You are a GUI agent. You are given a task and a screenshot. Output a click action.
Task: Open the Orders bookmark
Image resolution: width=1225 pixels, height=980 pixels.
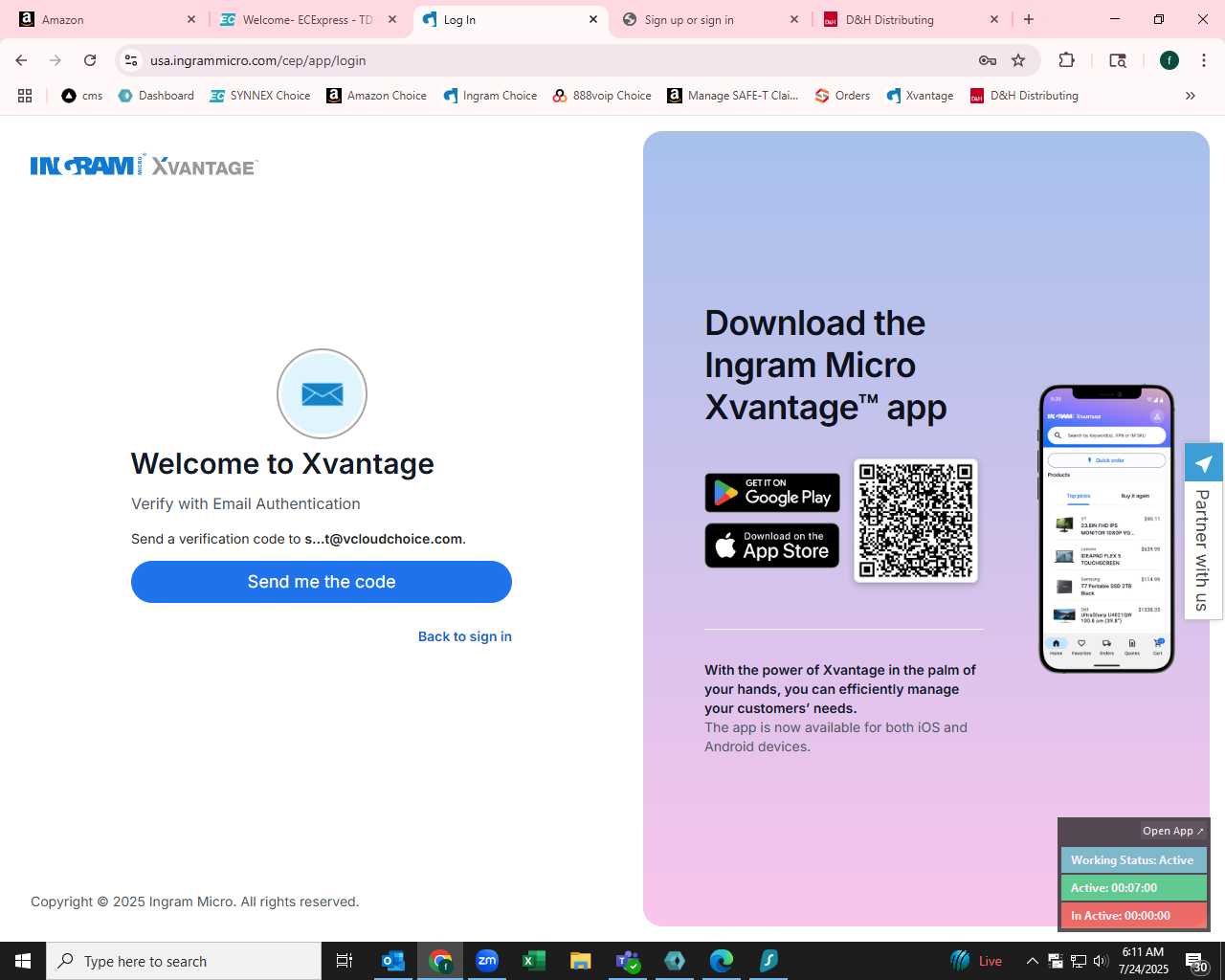pos(842,96)
